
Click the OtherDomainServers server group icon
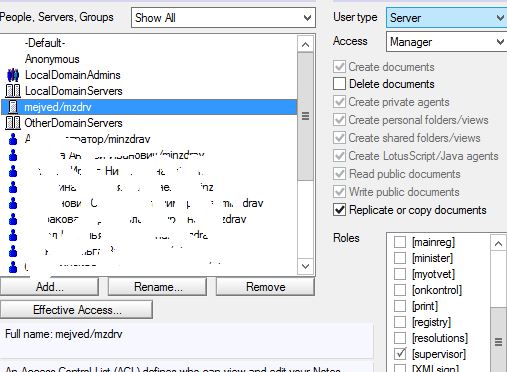(x=13, y=123)
